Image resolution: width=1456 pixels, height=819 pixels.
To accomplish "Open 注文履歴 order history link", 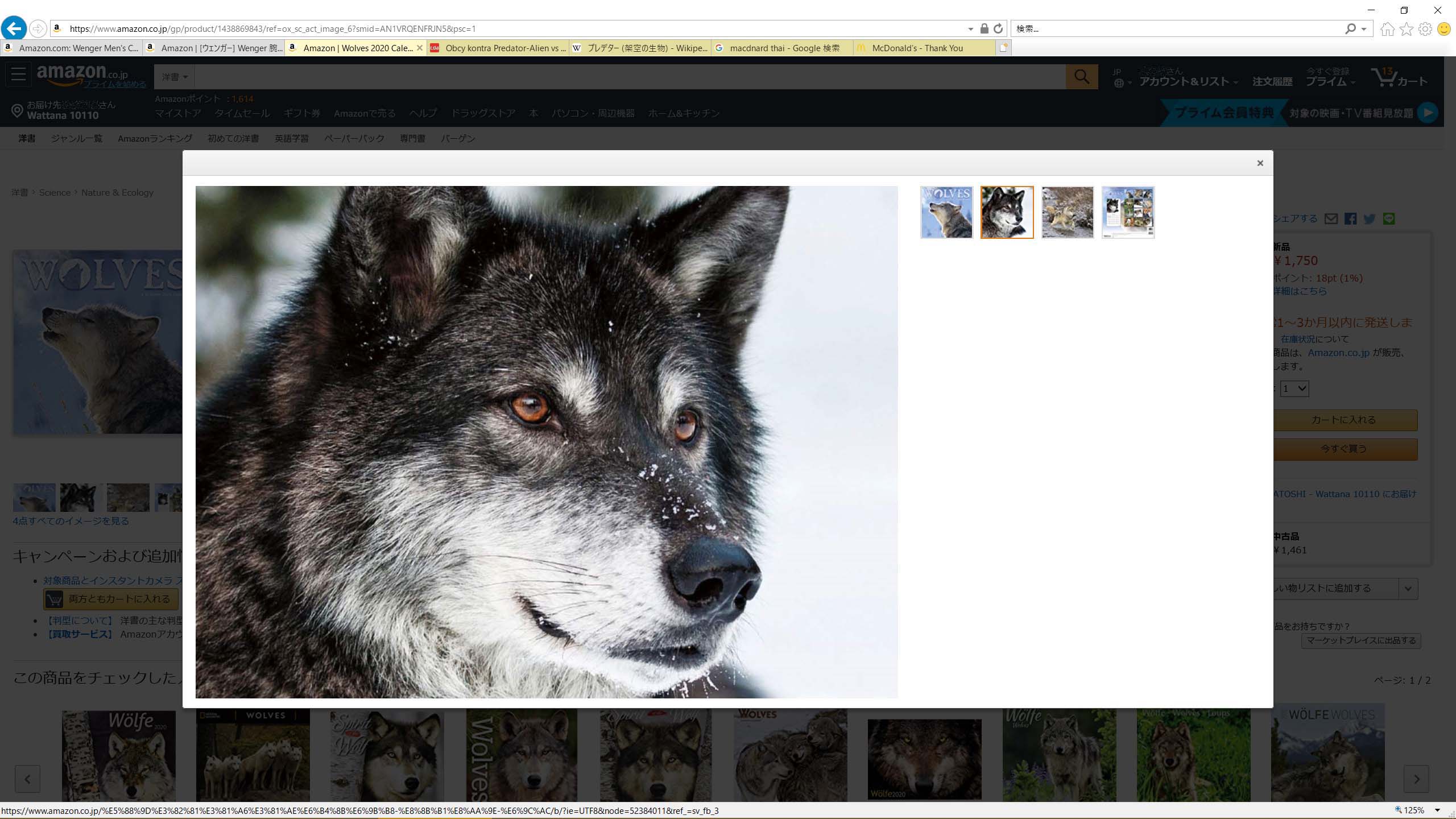I will 1272,81.
